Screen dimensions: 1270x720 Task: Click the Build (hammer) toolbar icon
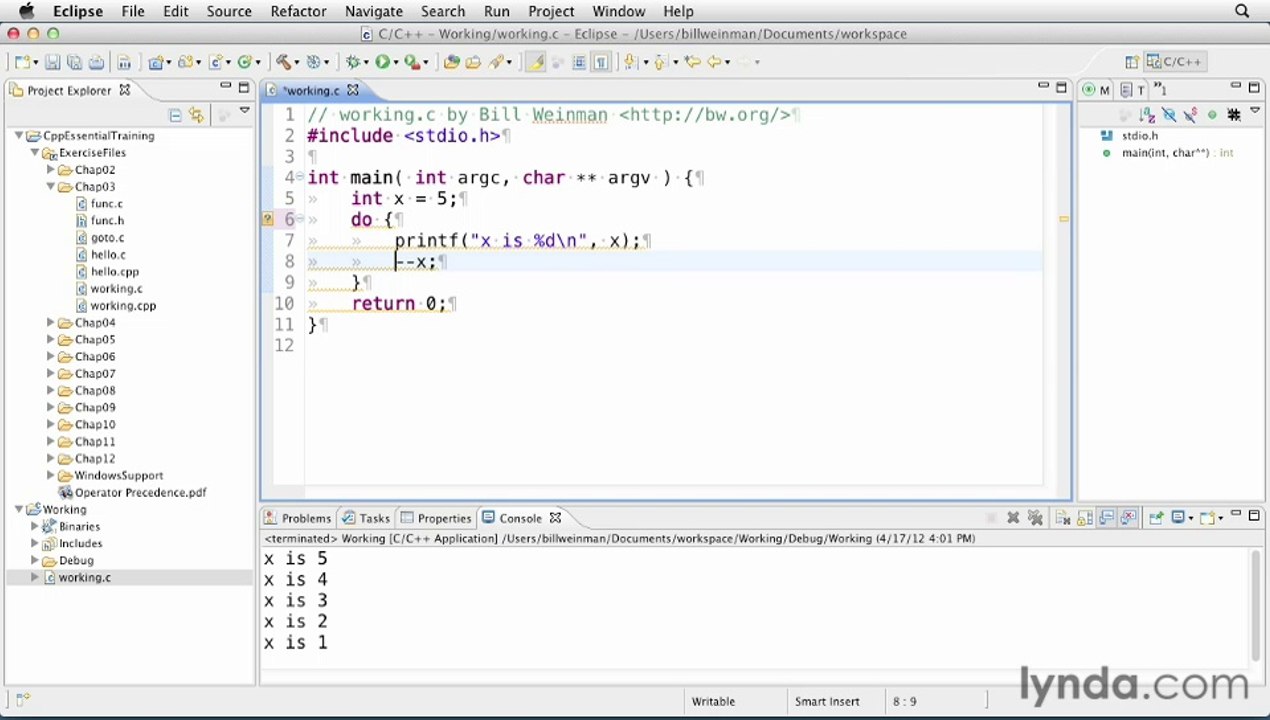click(283, 62)
